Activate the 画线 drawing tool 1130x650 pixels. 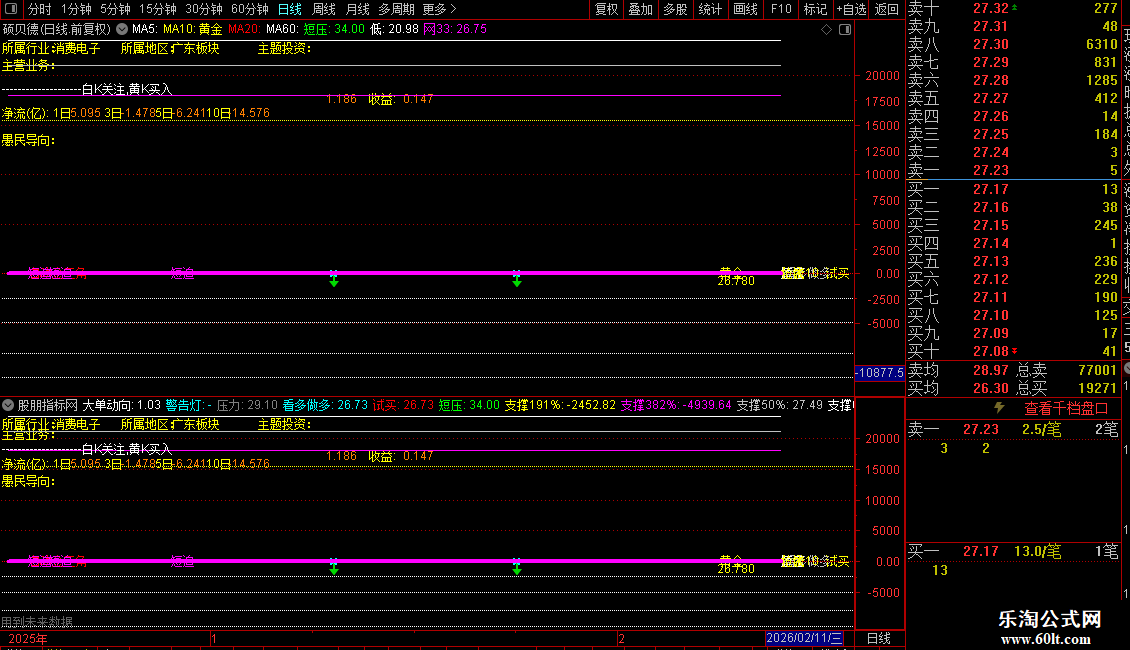pos(745,9)
